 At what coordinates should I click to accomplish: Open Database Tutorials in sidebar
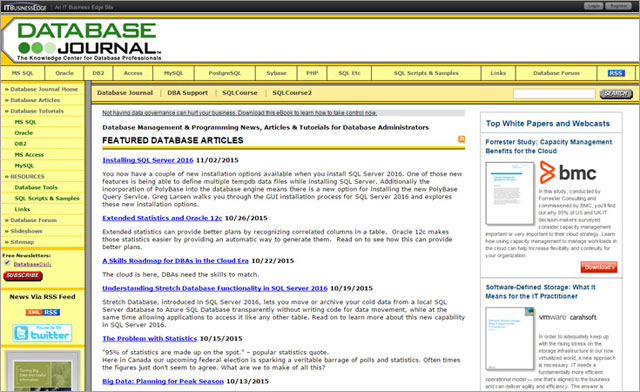(37, 111)
